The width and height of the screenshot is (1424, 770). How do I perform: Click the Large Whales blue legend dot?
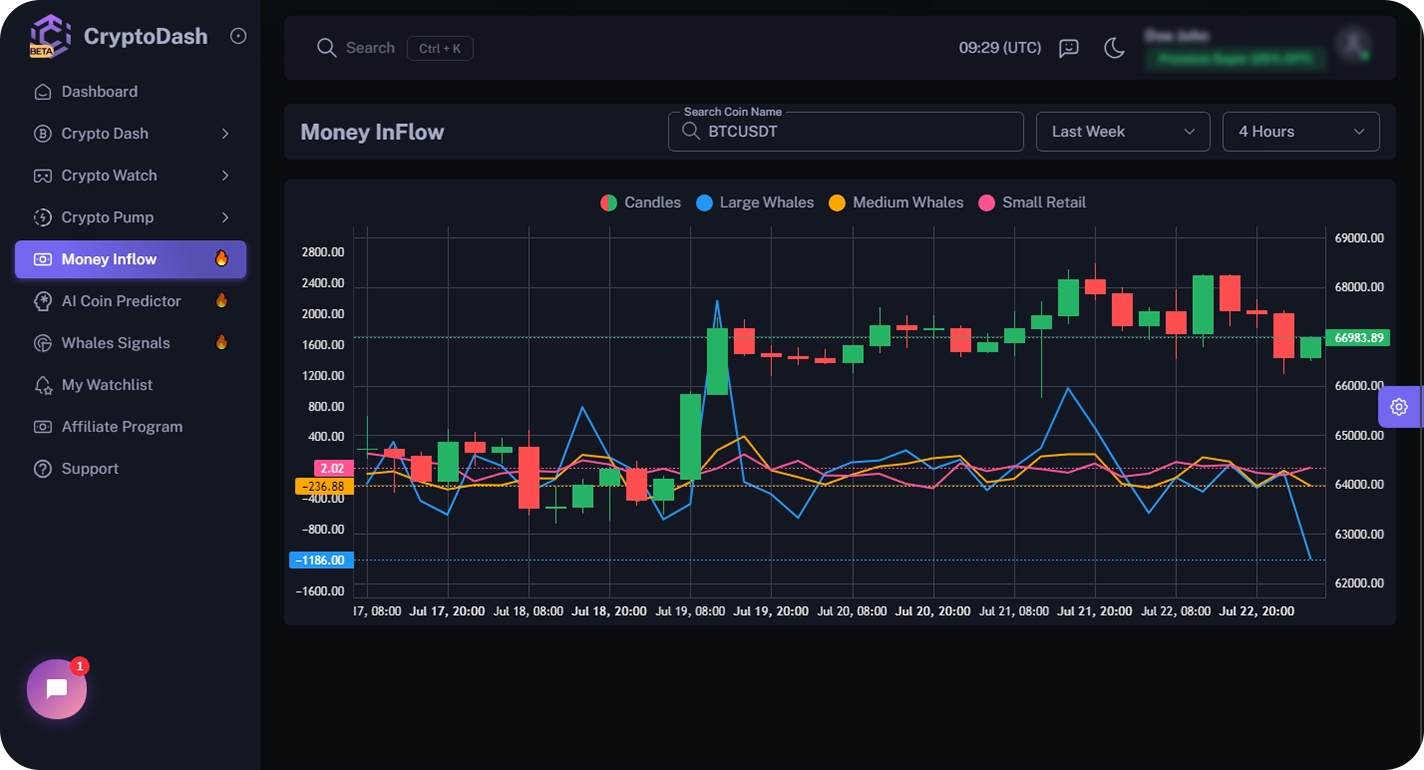[x=704, y=203]
